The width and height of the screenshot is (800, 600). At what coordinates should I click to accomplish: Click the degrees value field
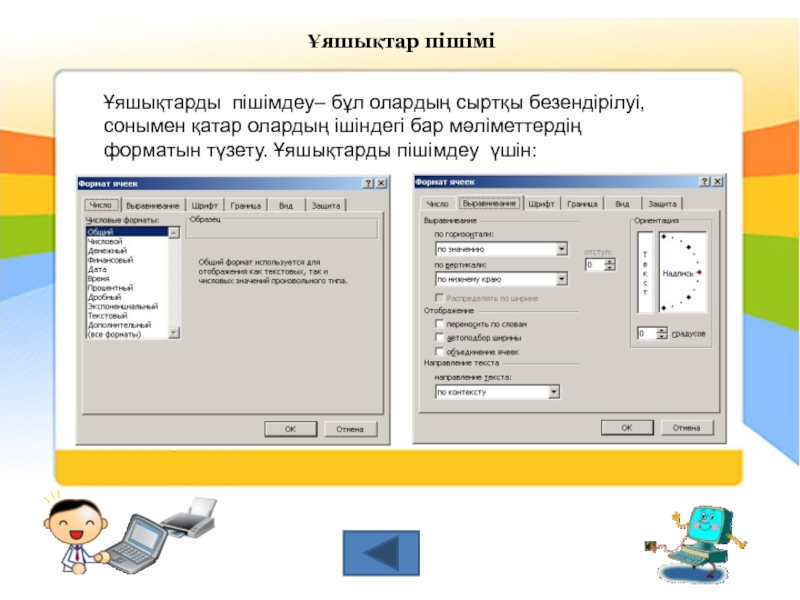[646, 334]
